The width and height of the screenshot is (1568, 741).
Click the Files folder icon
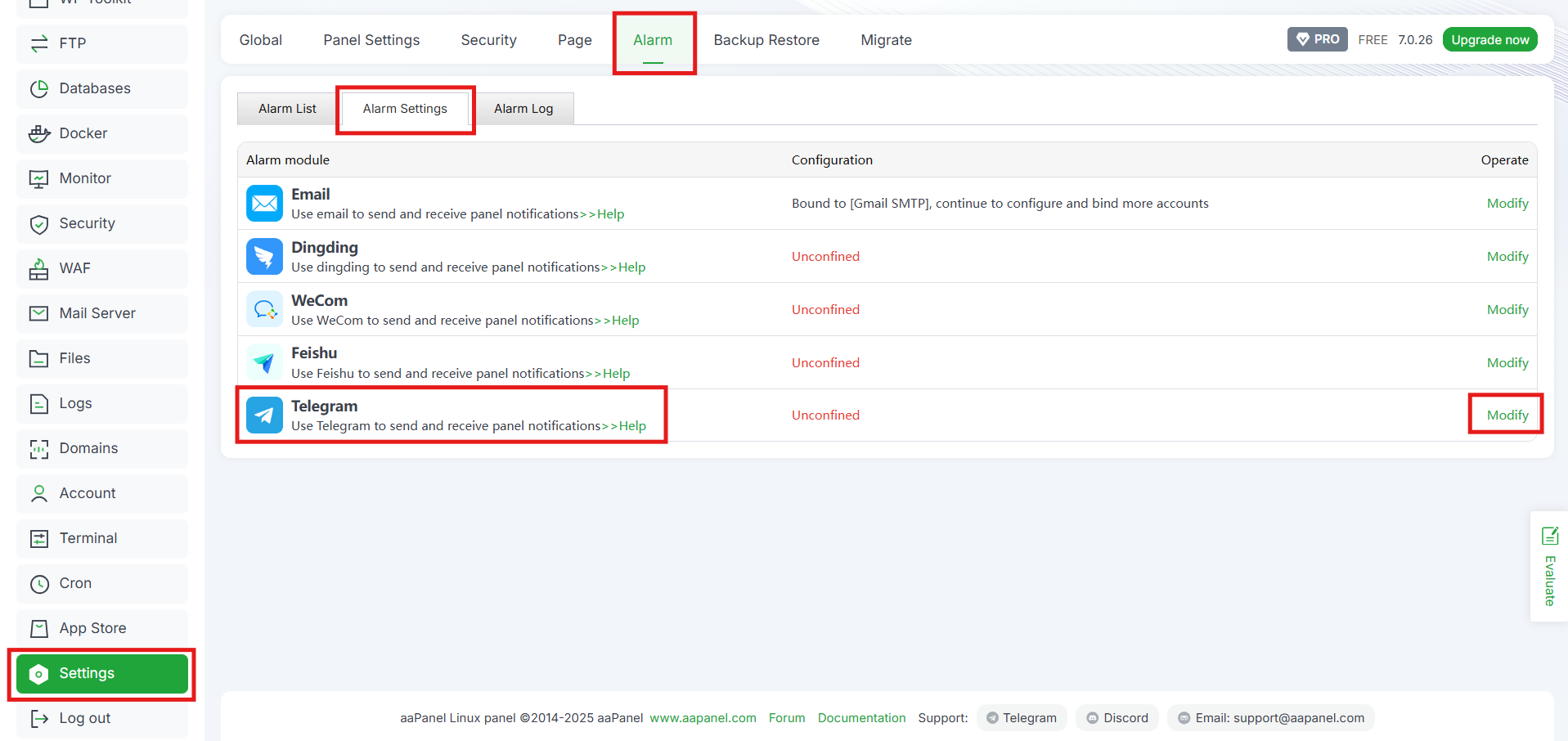(38, 358)
